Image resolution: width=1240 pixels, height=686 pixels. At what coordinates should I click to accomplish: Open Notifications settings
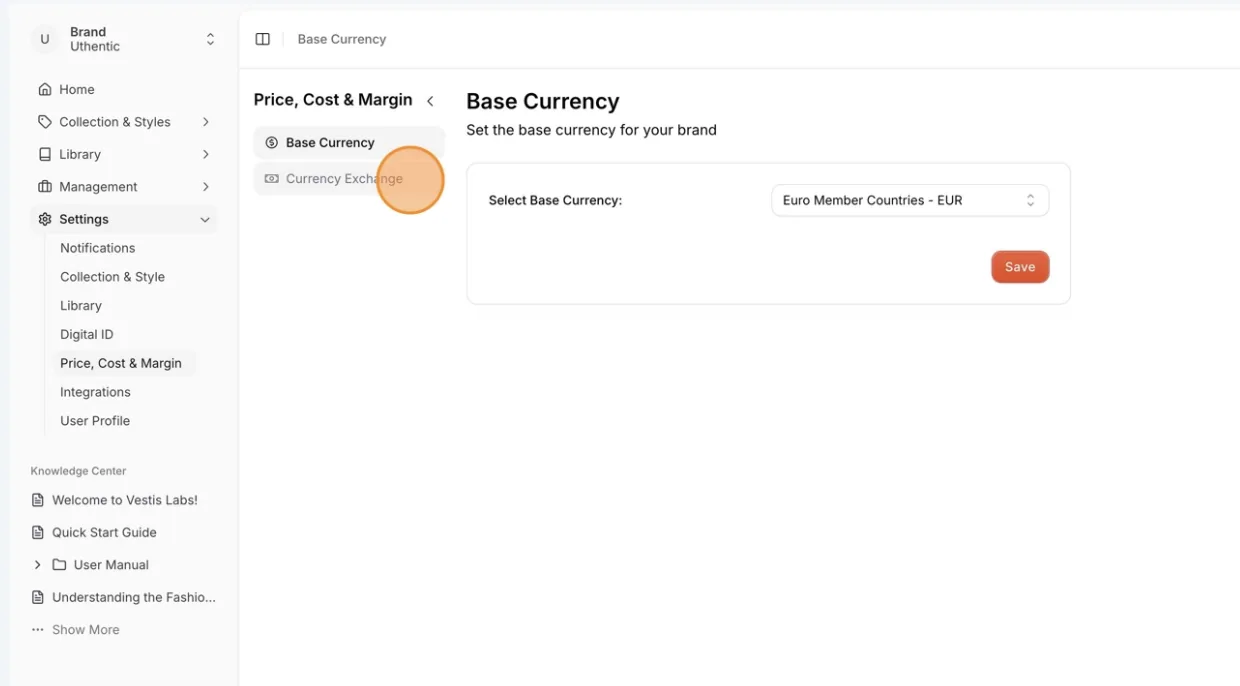(x=97, y=248)
